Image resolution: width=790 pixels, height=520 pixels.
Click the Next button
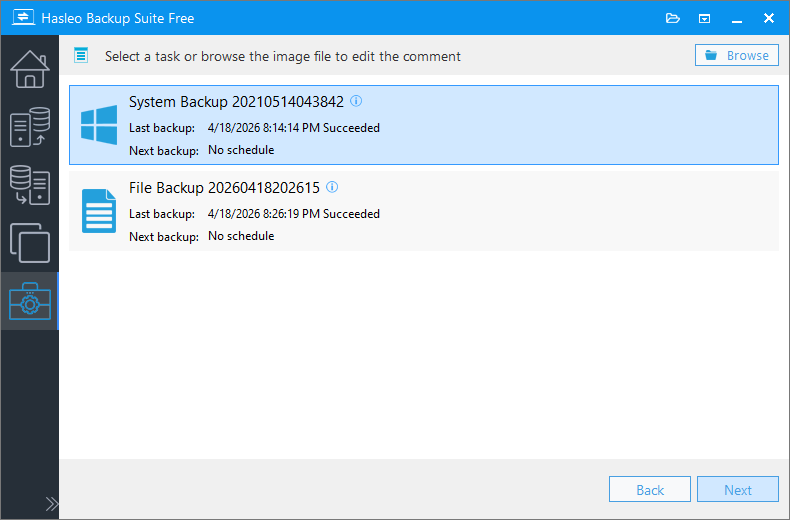coord(738,489)
